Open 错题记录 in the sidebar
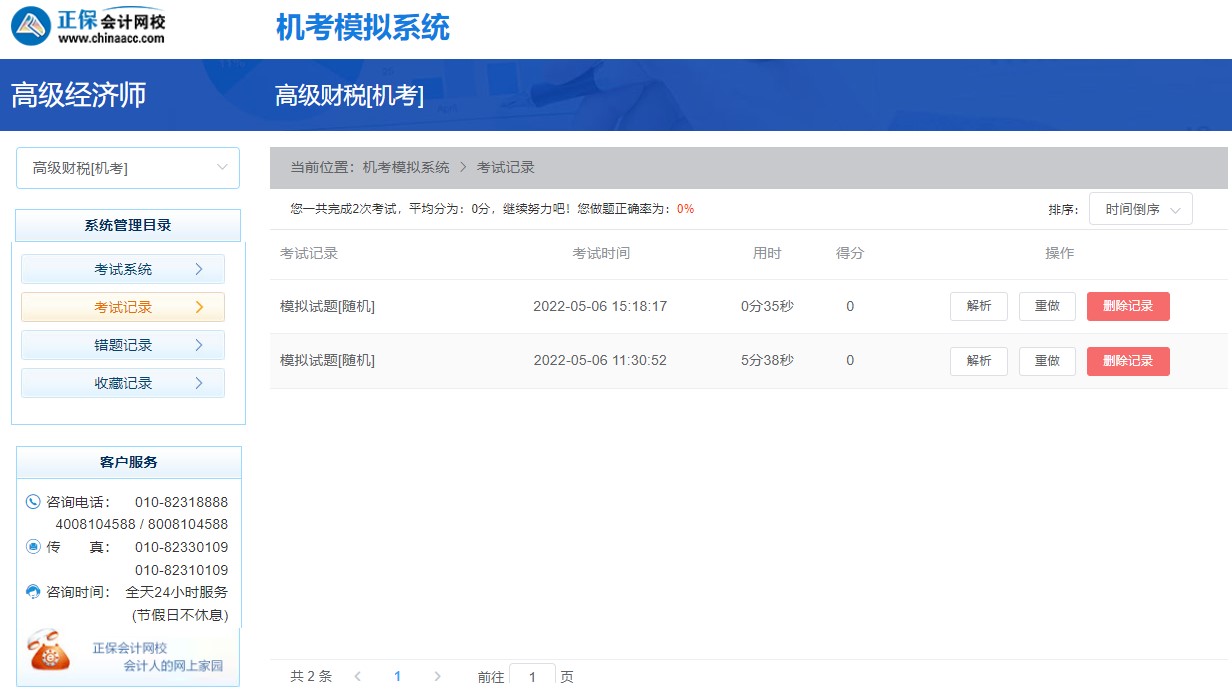Viewport: 1232px width, 691px height. [x=123, y=345]
